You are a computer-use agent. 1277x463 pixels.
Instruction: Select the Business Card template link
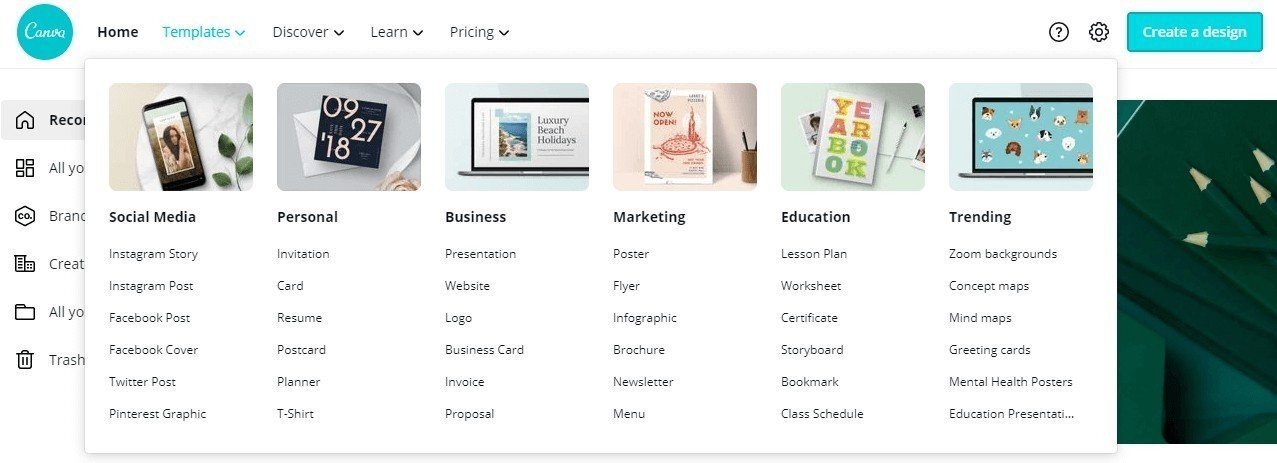point(484,350)
